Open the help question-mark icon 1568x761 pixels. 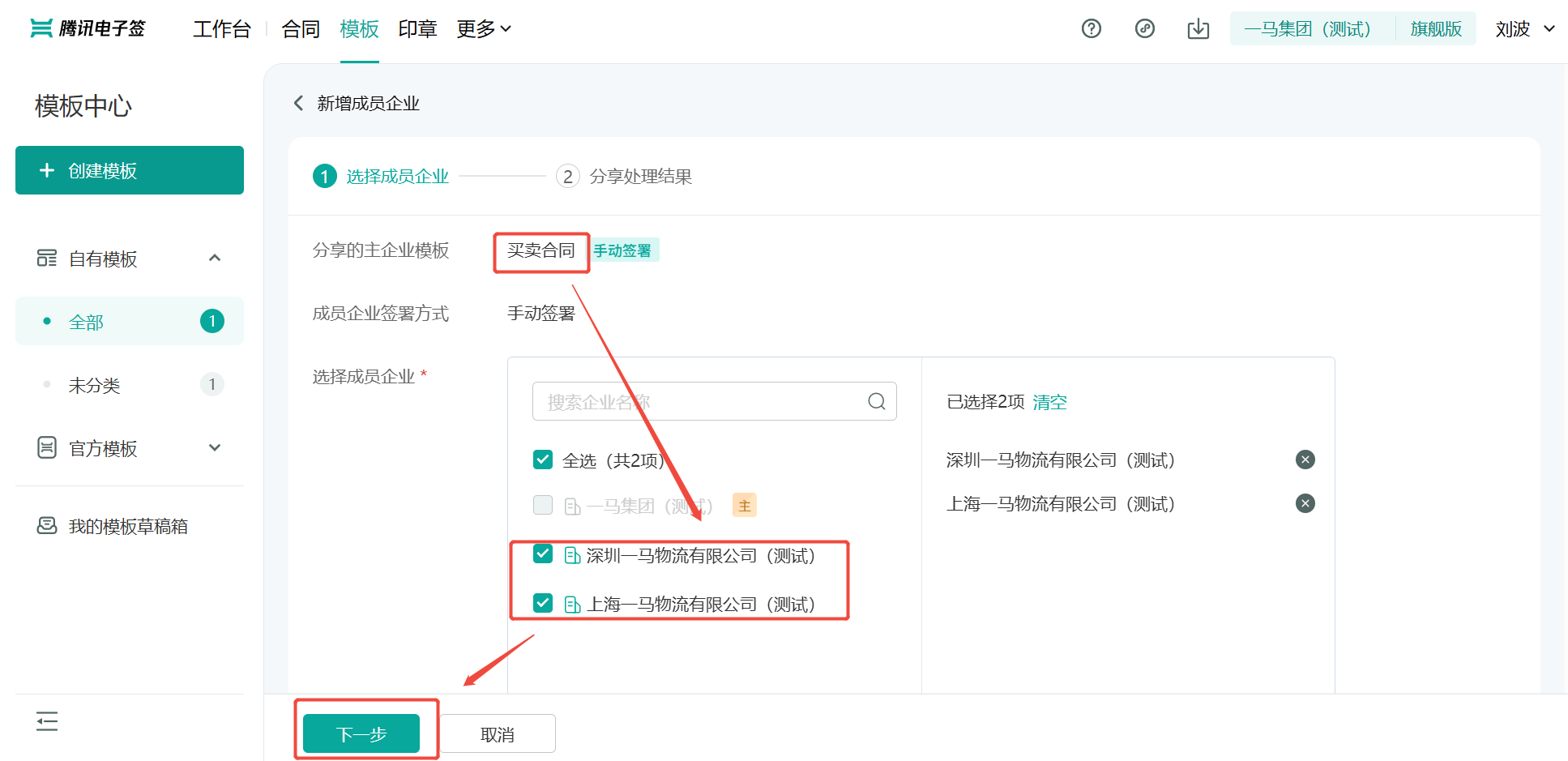1092,29
